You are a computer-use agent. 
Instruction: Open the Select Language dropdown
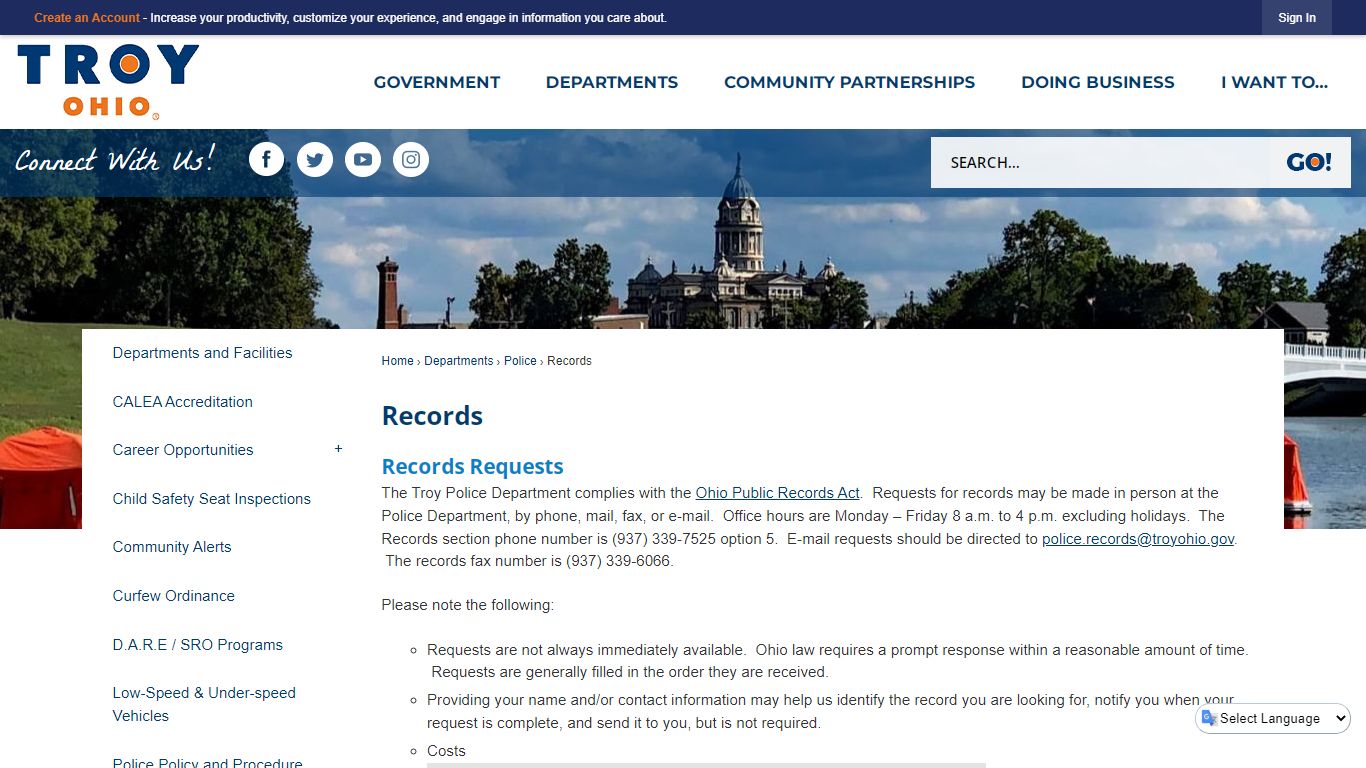1273,718
